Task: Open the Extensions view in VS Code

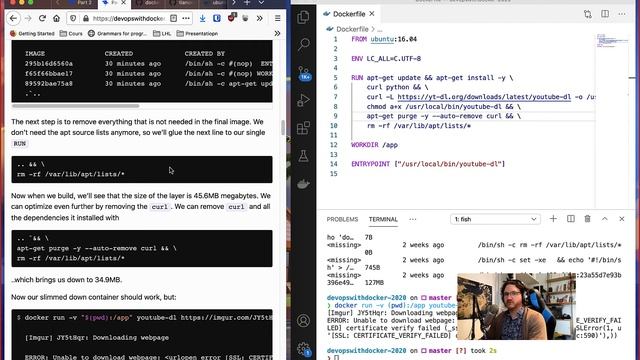Action: coord(303,128)
